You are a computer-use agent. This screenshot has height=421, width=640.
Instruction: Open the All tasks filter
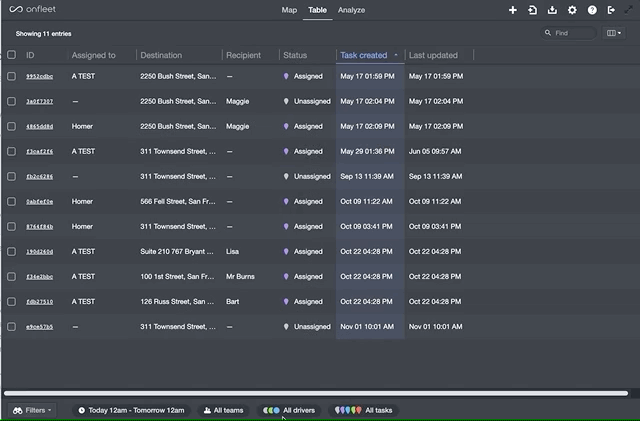pos(363,410)
